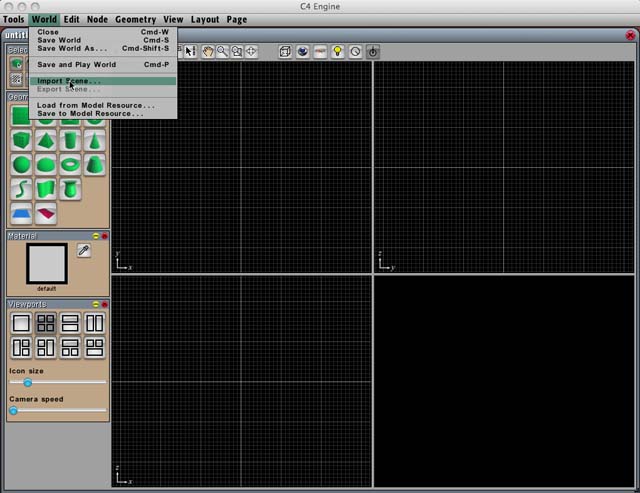Viewport: 640px width, 493px height.
Task: Enable the four-pane viewport layout
Action: coord(45,322)
